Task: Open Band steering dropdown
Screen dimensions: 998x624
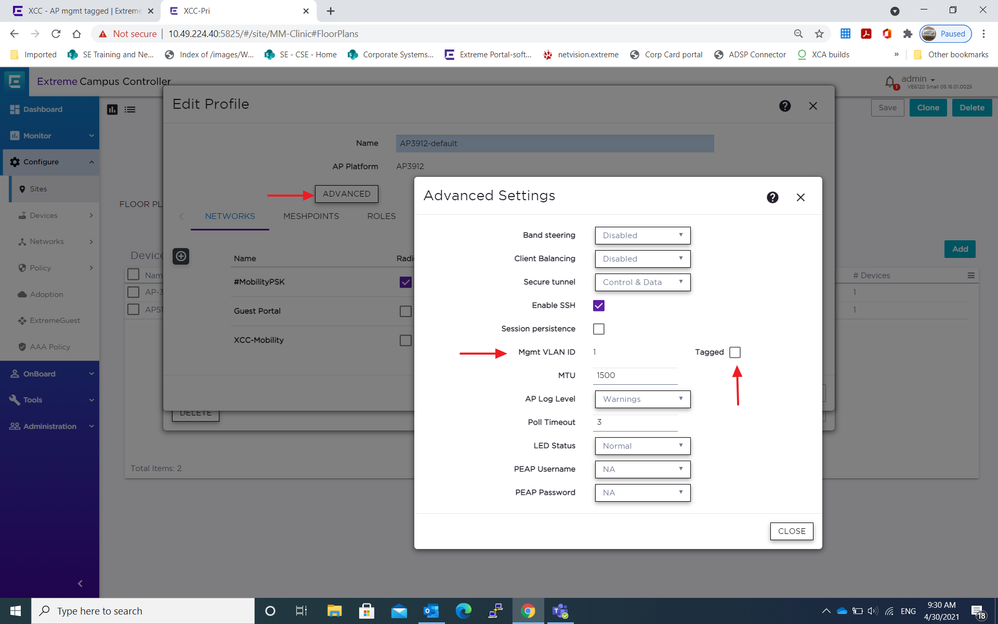Action: [x=642, y=236]
